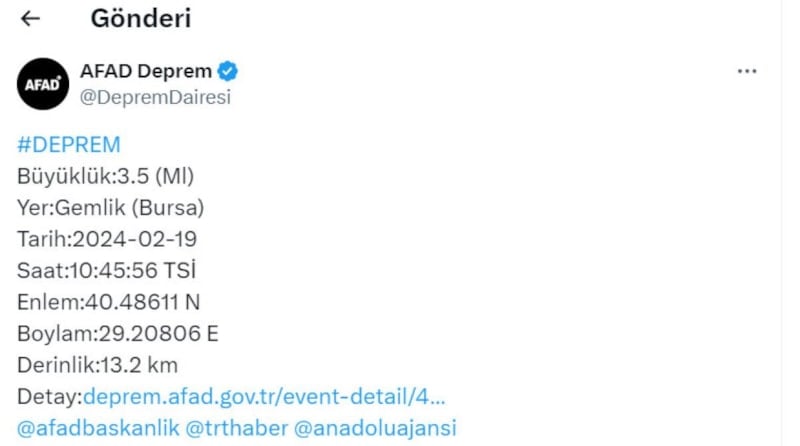The image size is (800, 446).
Task: Open the AFAD Deprem display name
Action: pyautogui.click(x=145, y=72)
